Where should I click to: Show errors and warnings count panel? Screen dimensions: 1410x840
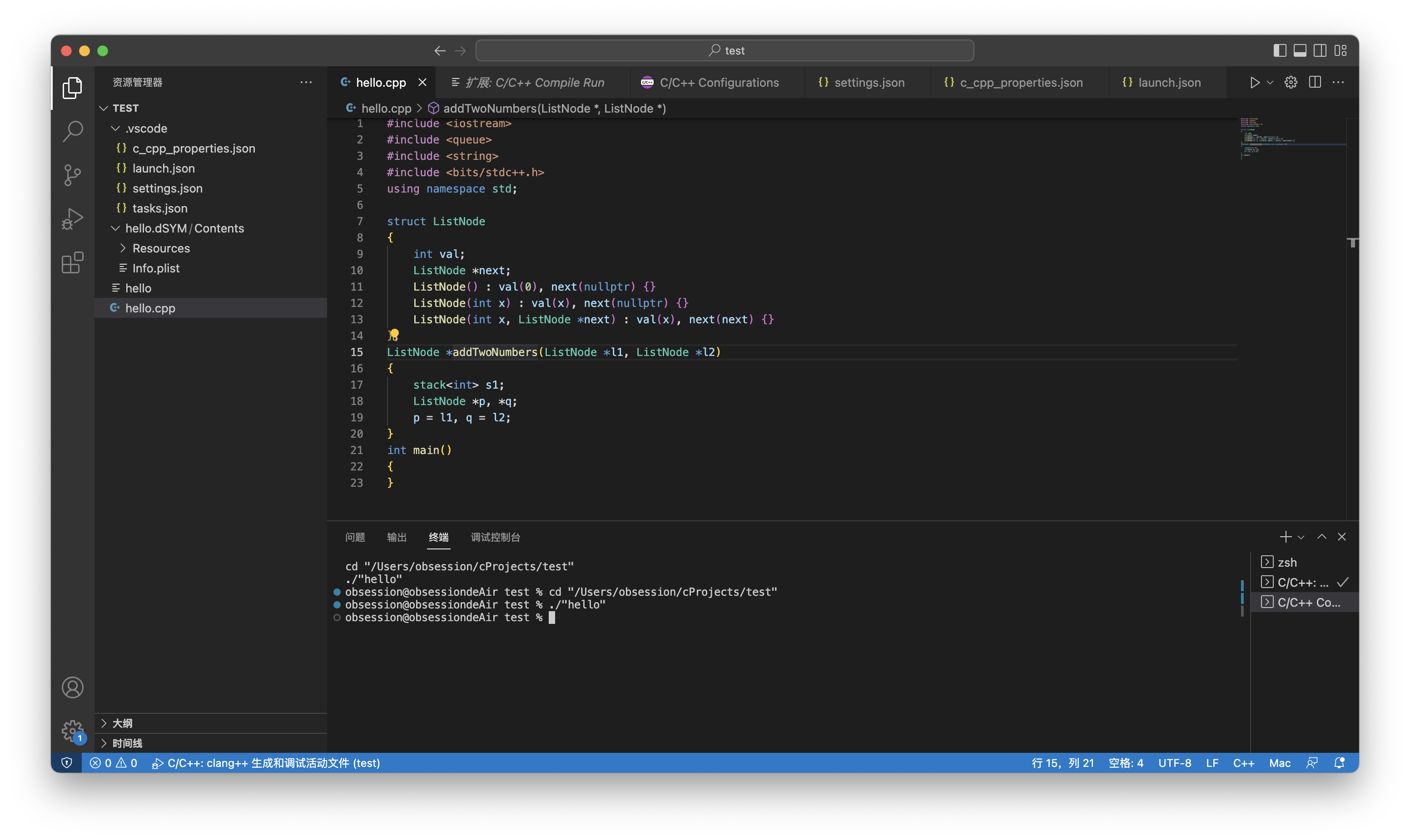[x=113, y=763]
